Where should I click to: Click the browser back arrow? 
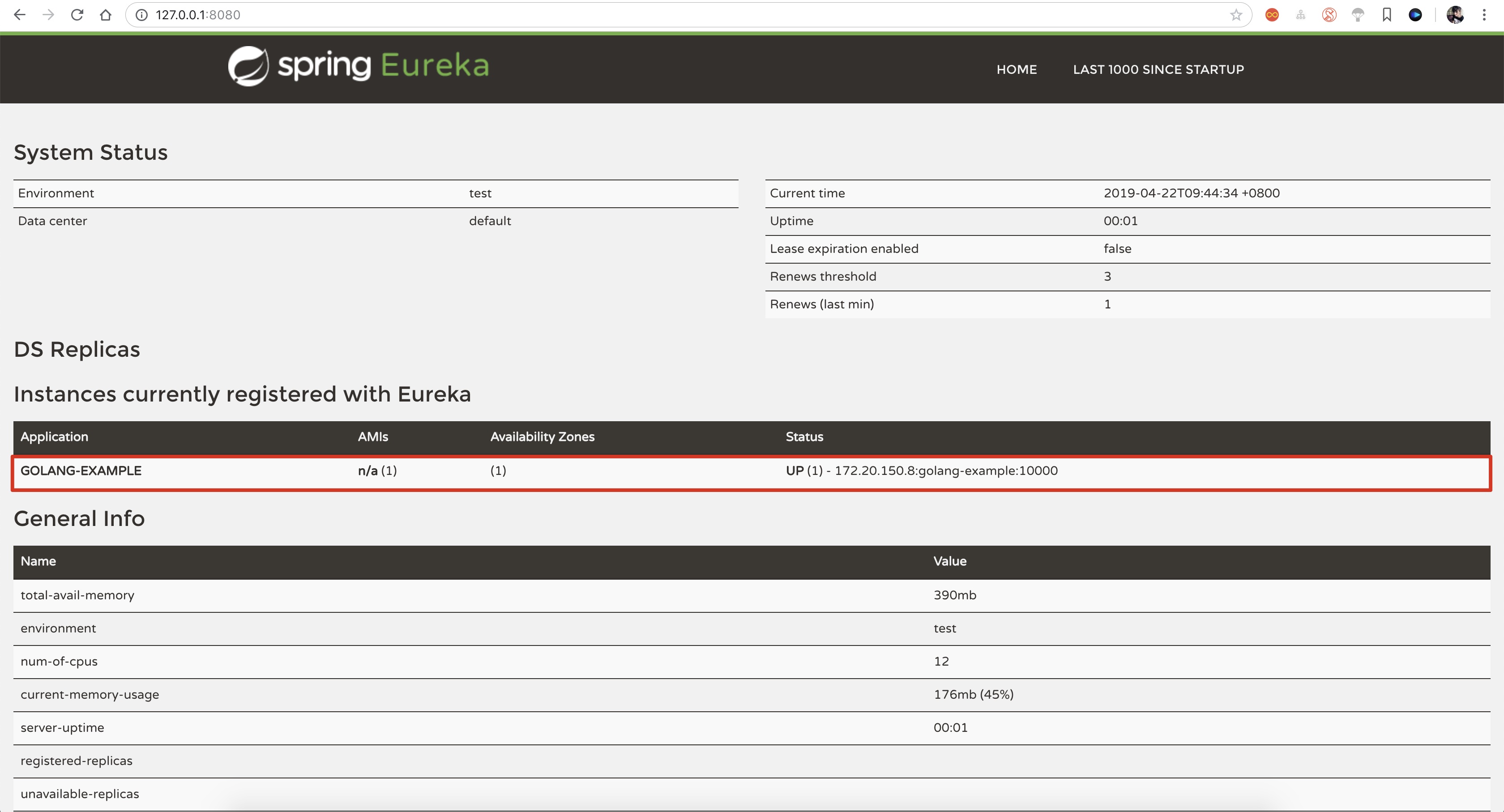(x=19, y=15)
